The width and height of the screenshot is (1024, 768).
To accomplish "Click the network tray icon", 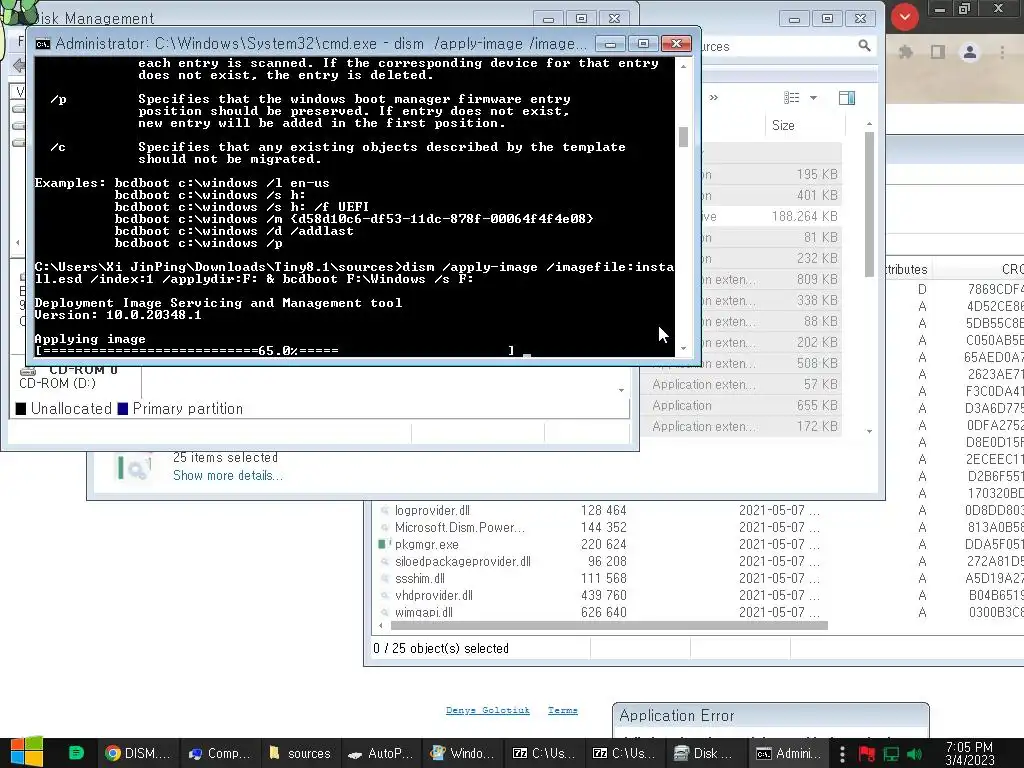I will (891, 754).
